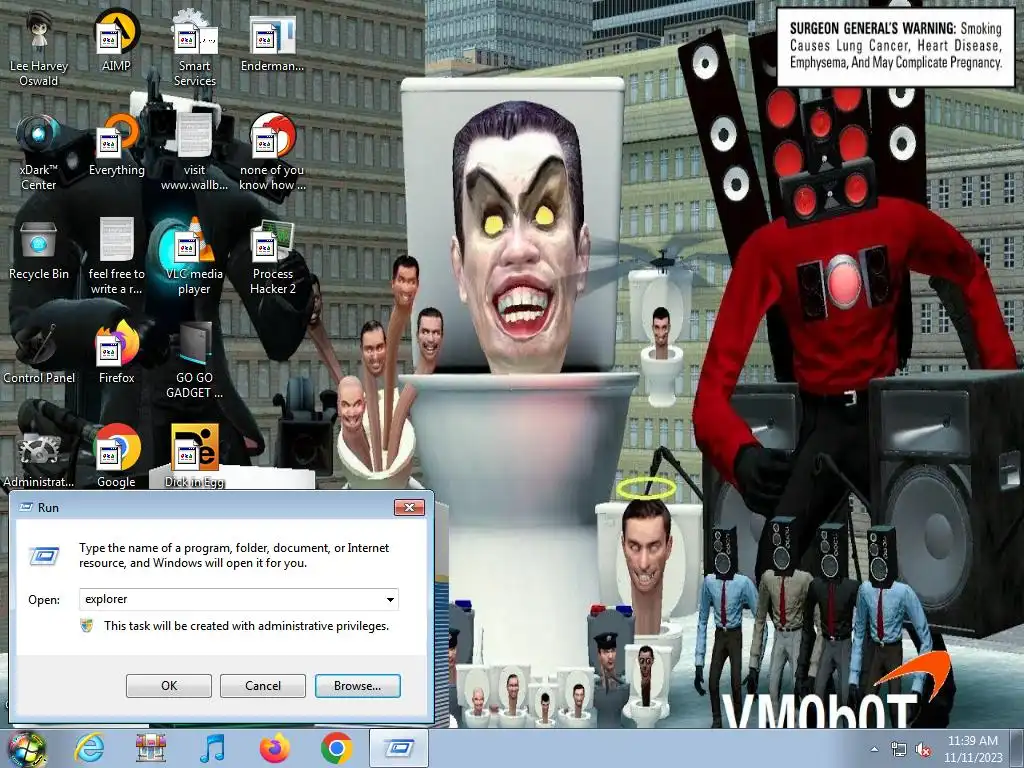Open the network status tray icon
The image size is (1024, 768).
899,749
